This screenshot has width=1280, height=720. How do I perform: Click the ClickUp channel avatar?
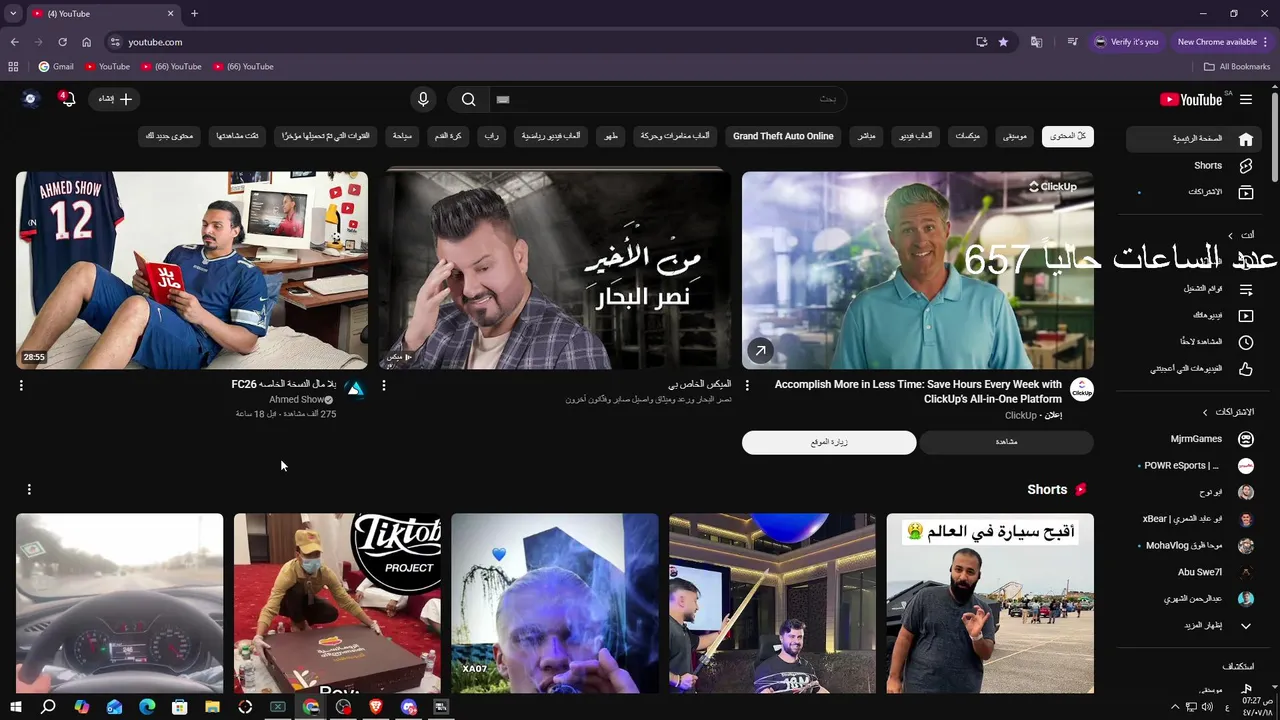point(1082,389)
